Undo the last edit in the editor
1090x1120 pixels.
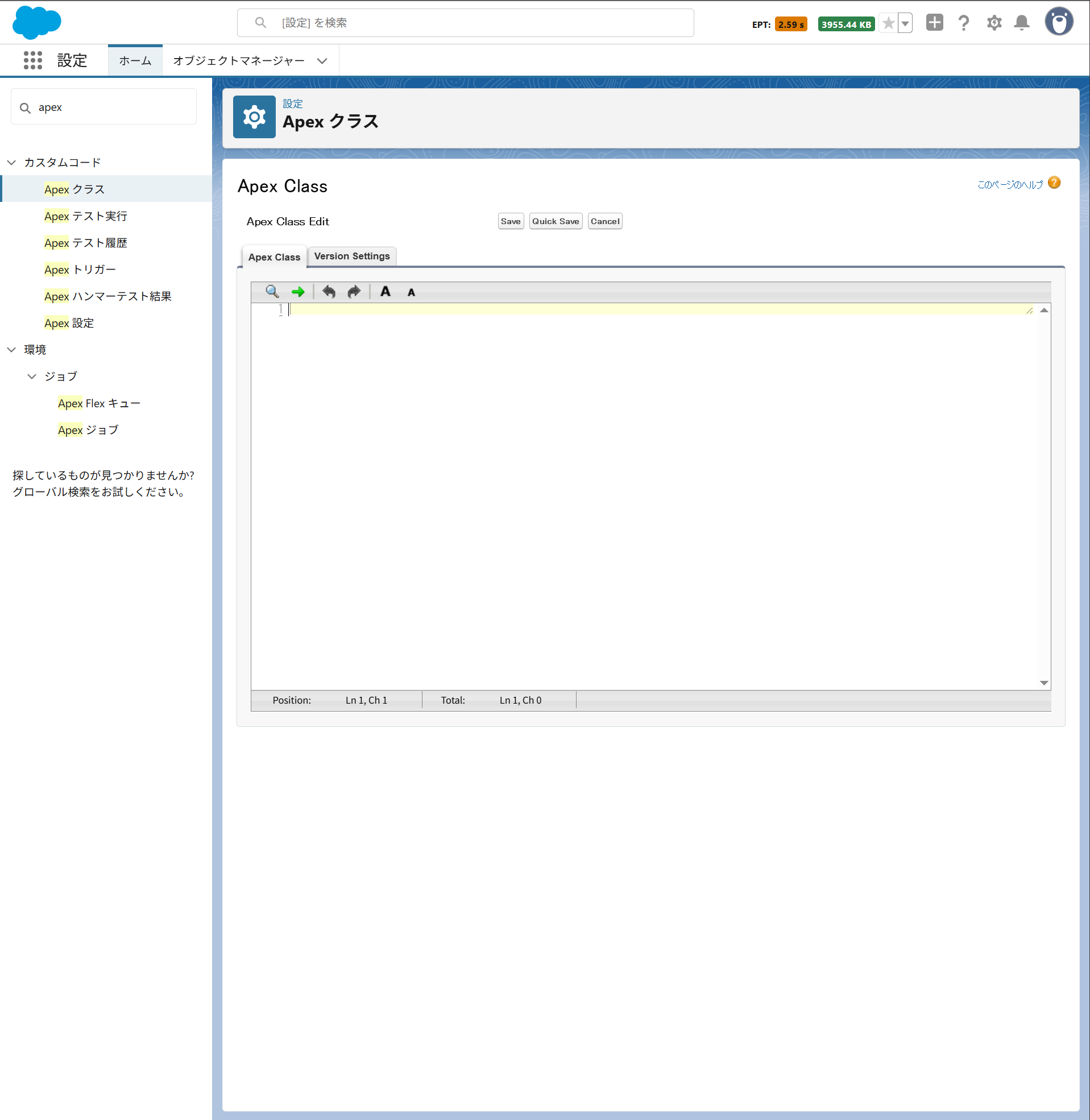point(329,292)
